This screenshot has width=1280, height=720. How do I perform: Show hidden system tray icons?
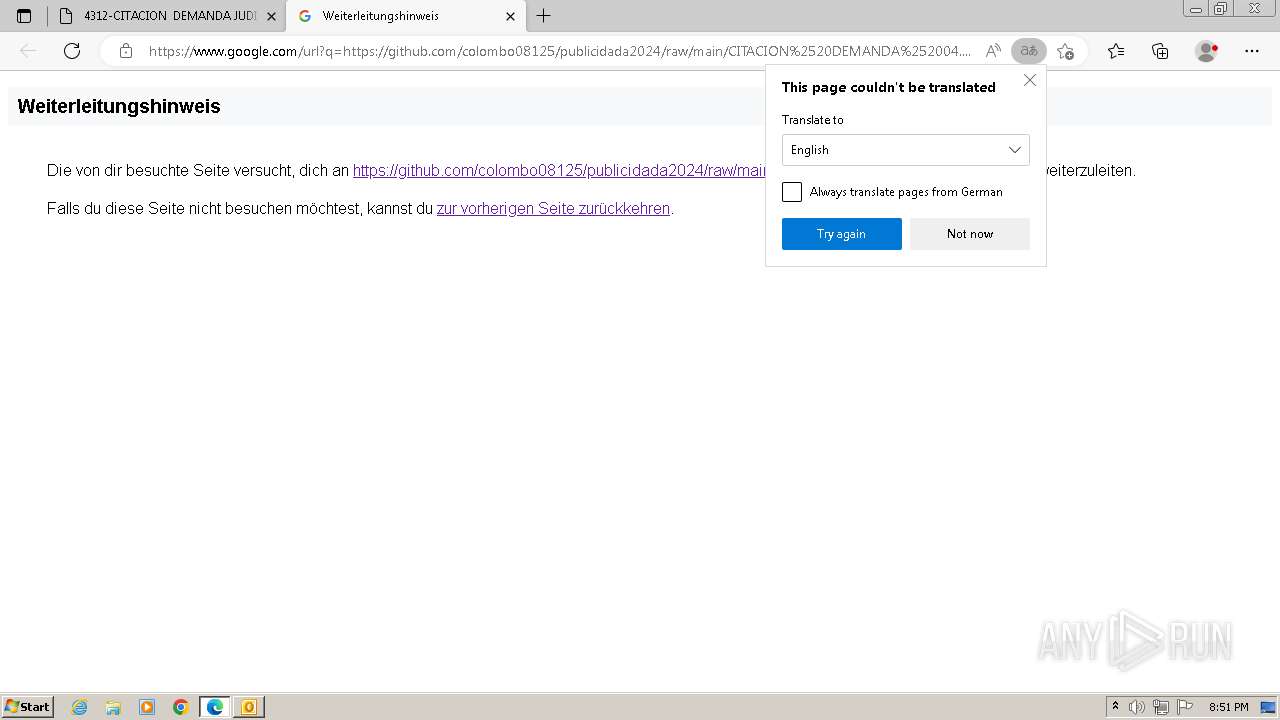tap(1116, 707)
